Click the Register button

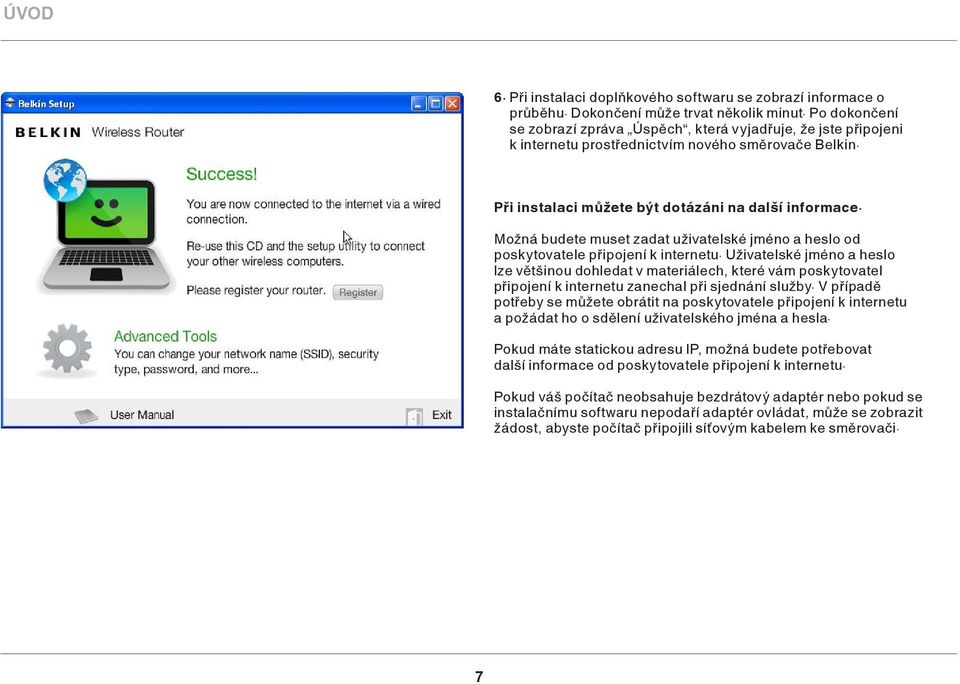pos(358,292)
